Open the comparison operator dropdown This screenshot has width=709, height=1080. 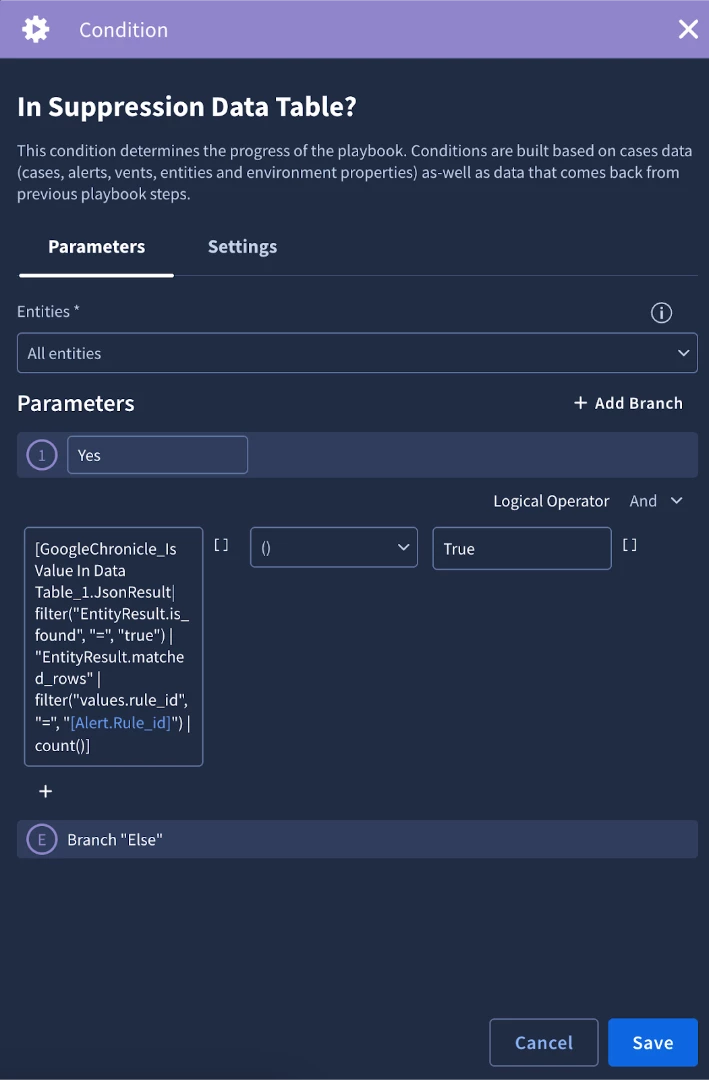(333, 548)
